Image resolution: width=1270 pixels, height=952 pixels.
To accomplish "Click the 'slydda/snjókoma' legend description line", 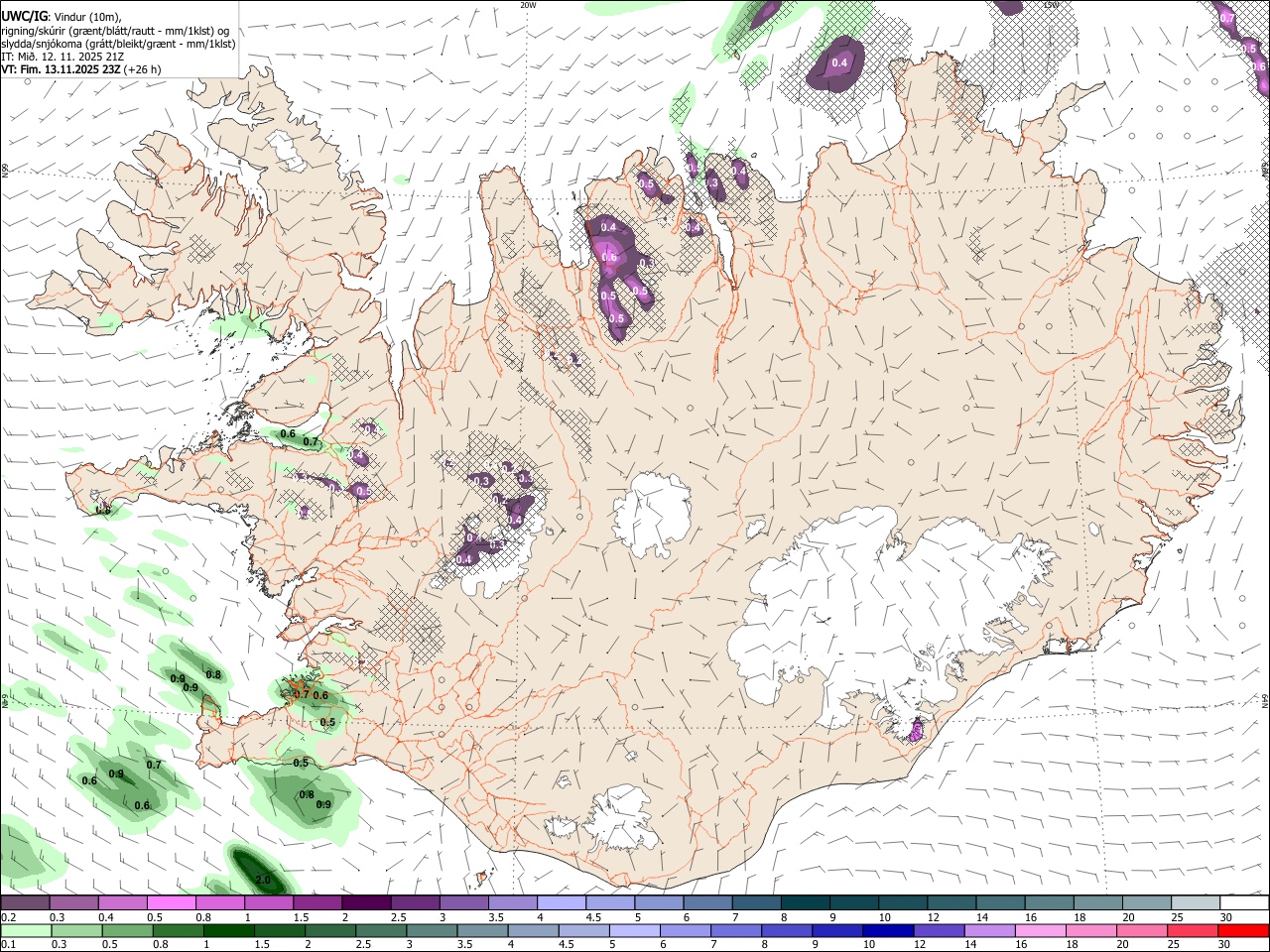I will point(119,44).
